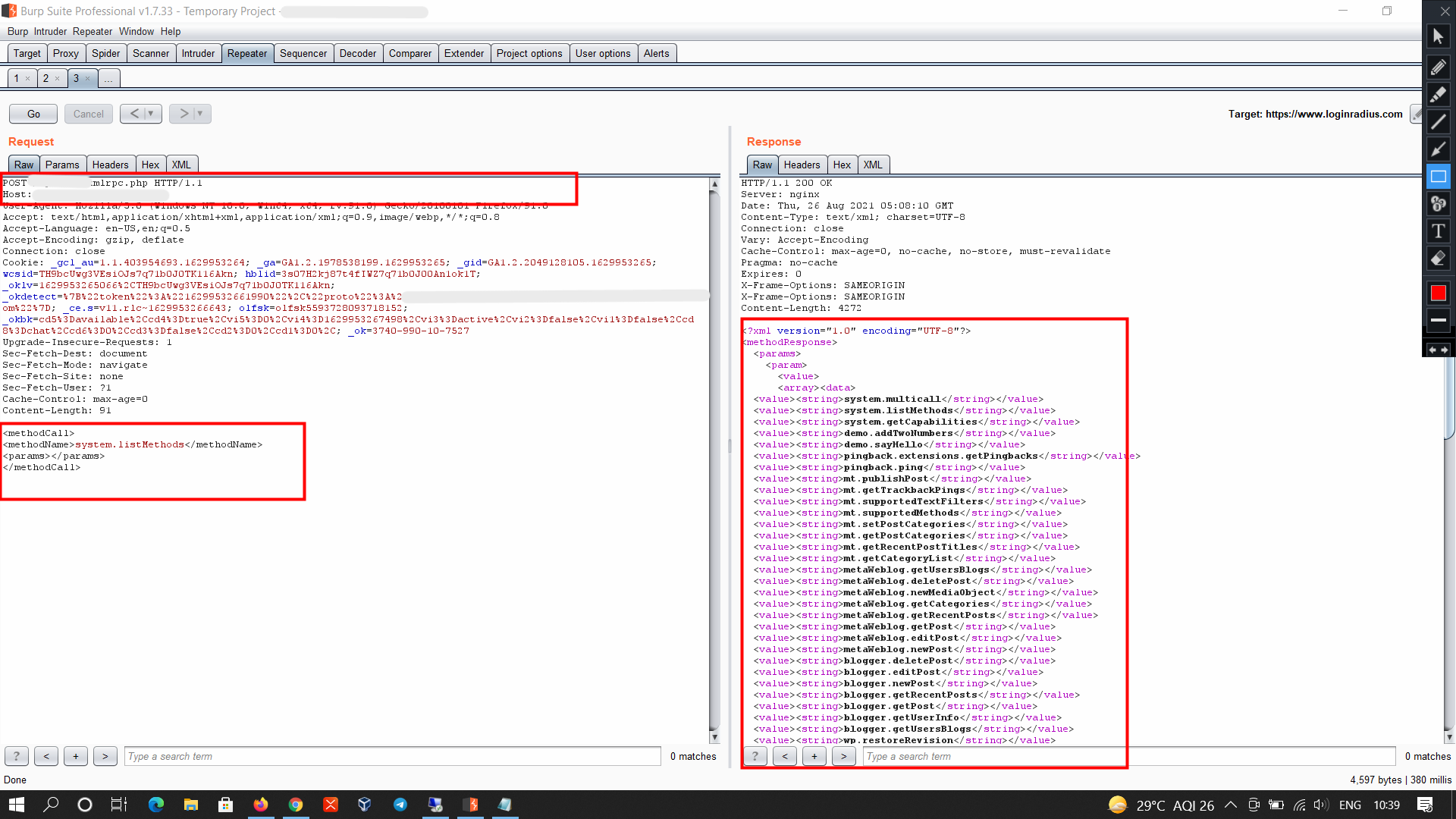
Task: Switch to the Target tab
Action: (27, 53)
